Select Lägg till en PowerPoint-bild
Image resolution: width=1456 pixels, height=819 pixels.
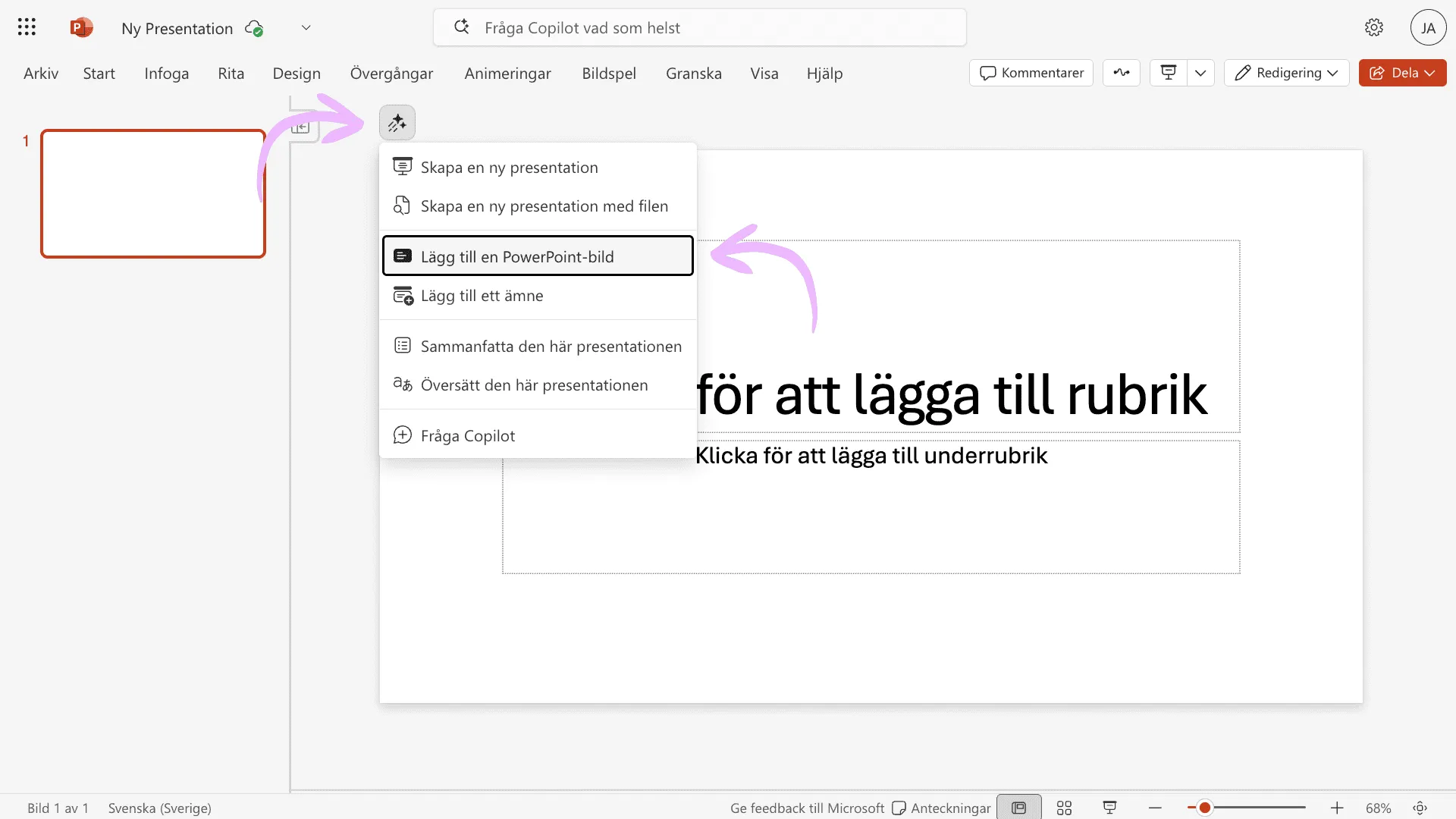pos(538,256)
